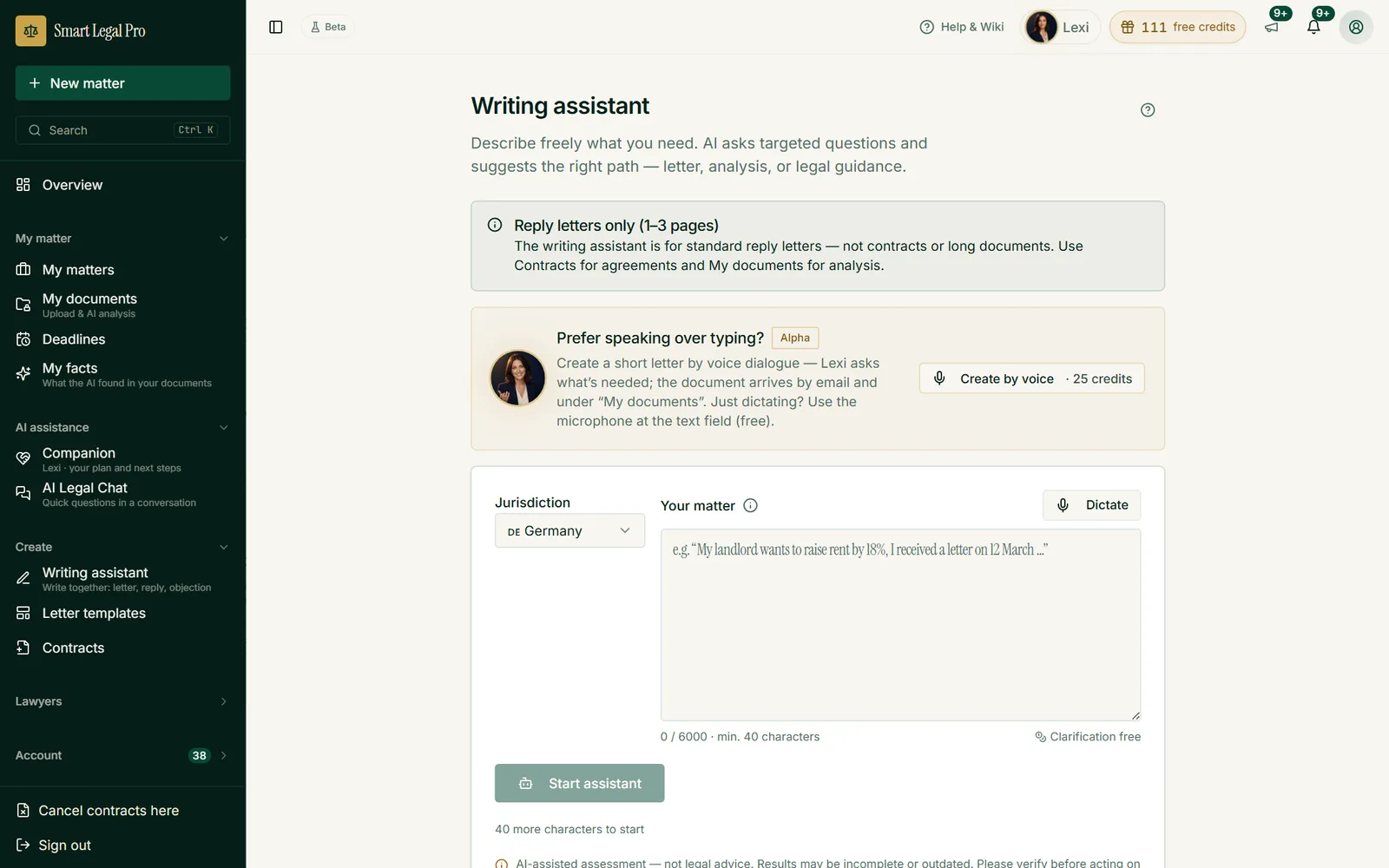Viewport: 1389px width, 868px height.
Task: Open the user profile icon
Action: [x=1356, y=27]
